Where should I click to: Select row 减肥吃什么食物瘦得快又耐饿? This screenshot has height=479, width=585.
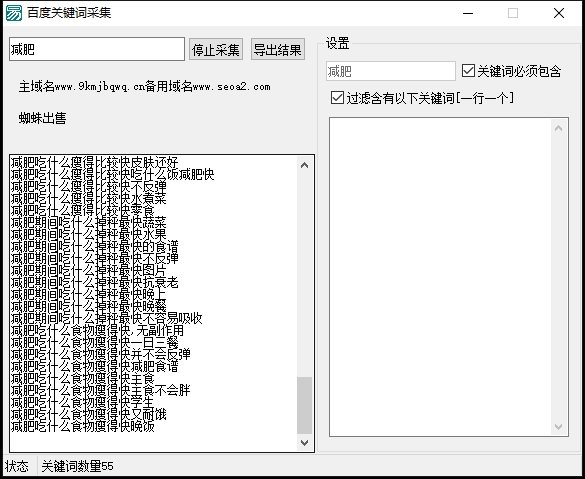pyautogui.click(x=88, y=414)
